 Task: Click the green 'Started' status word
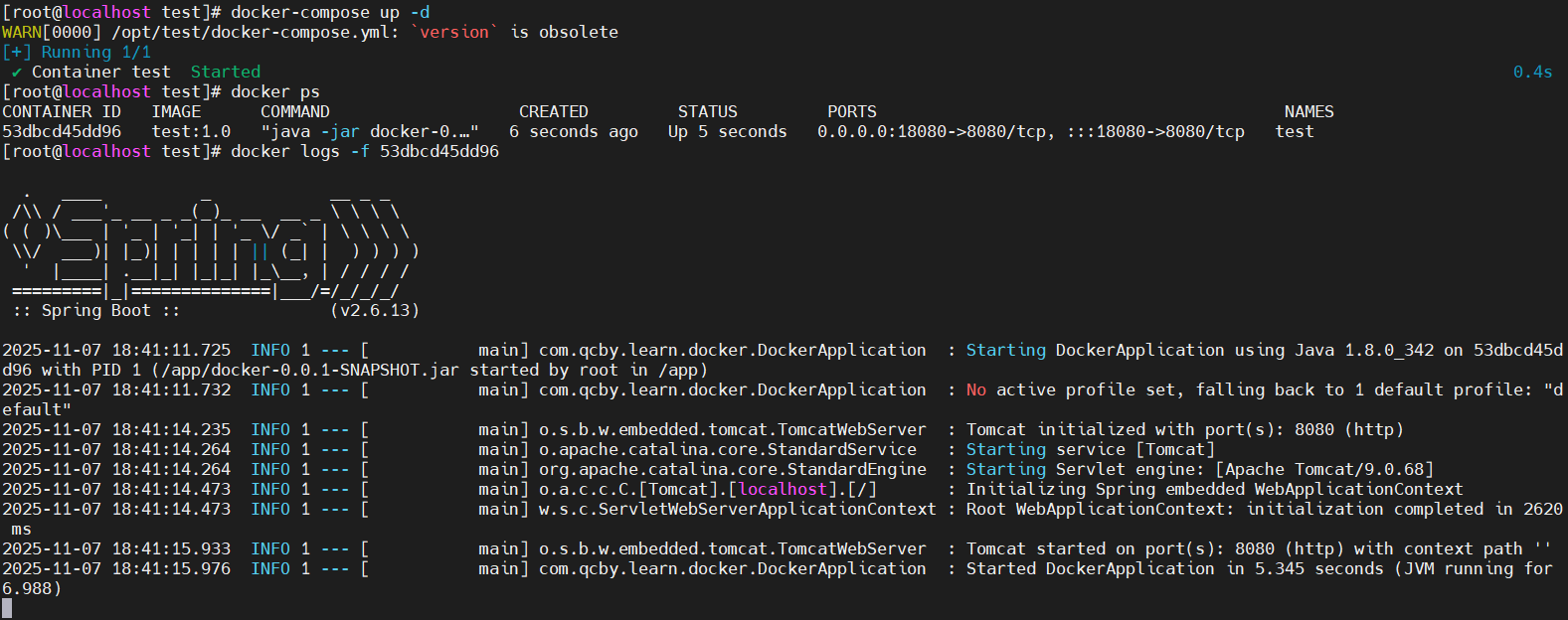click(x=226, y=72)
